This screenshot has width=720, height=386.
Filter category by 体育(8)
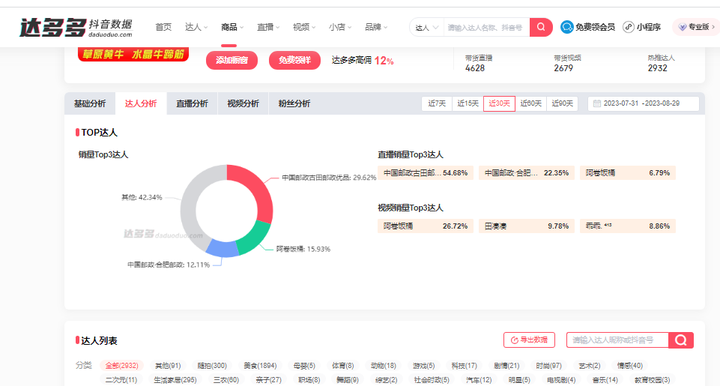pyautogui.click(x=343, y=366)
